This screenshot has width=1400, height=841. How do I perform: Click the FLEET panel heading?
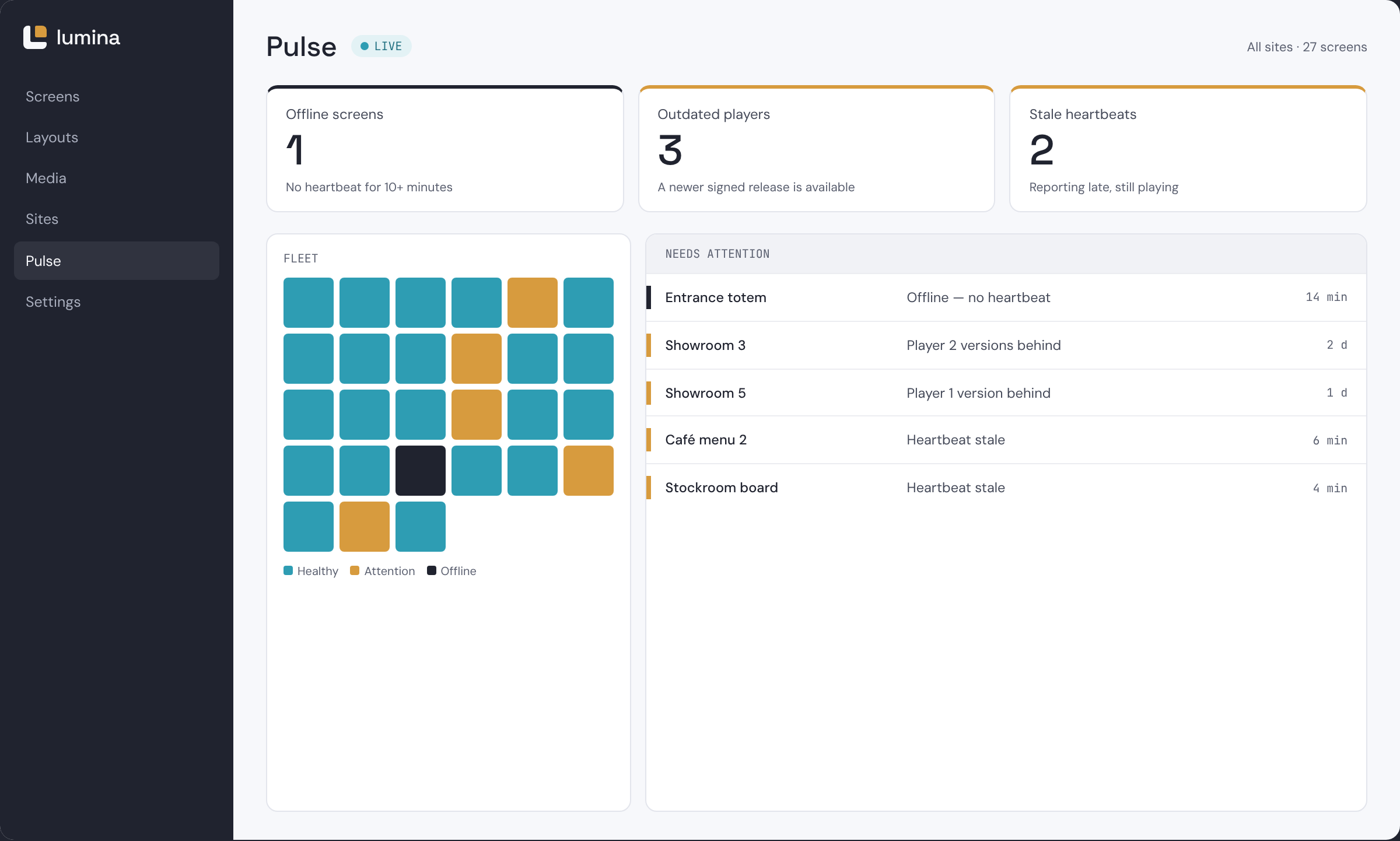301,258
